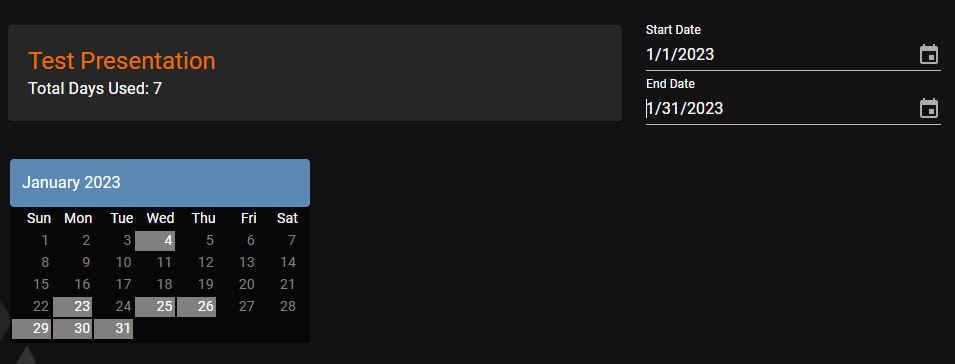Click into the End Date input field
Viewport: 955px width, 364px height.
tap(780, 108)
